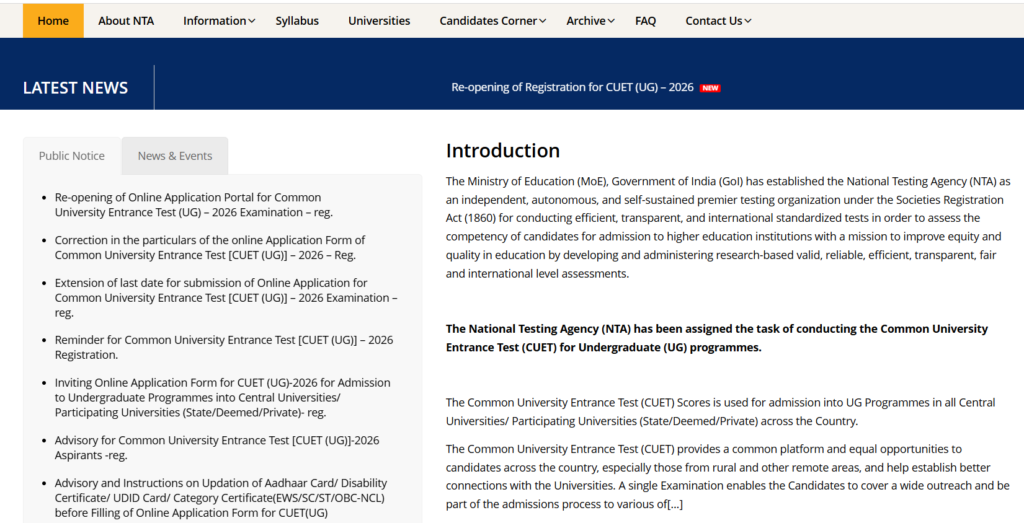Open Extension of last date notice
1024x523 pixels.
point(226,298)
